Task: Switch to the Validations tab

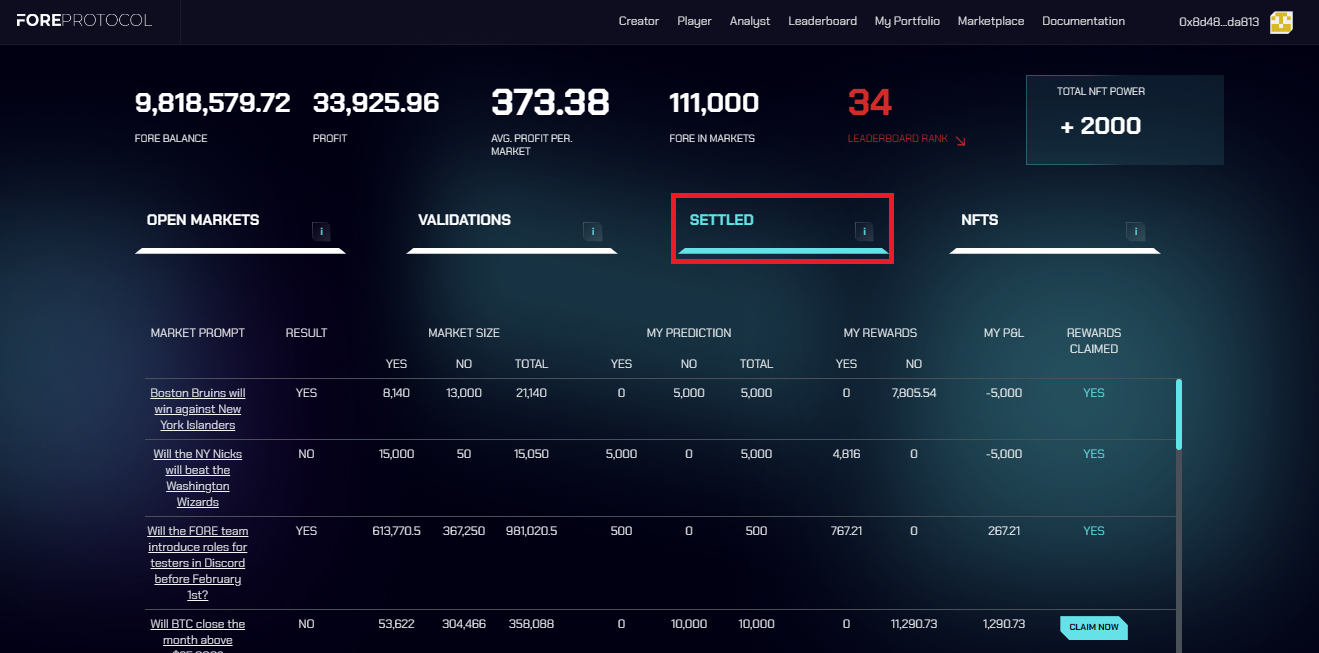Action: click(464, 220)
